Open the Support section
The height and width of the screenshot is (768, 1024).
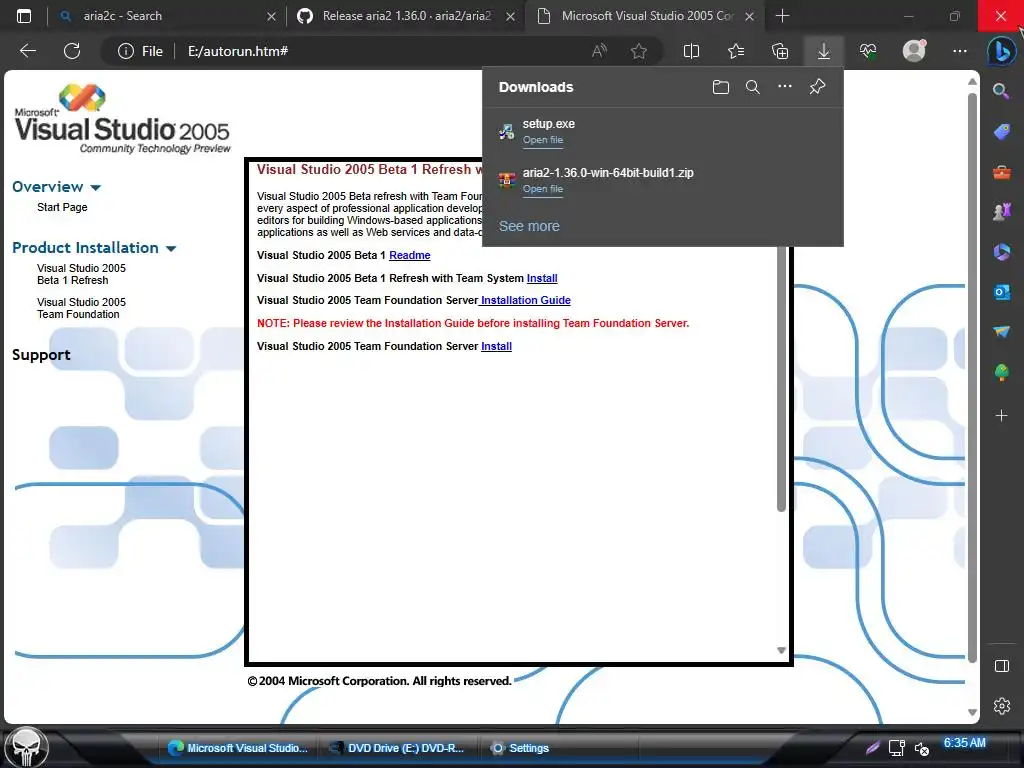tap(41, 355)
